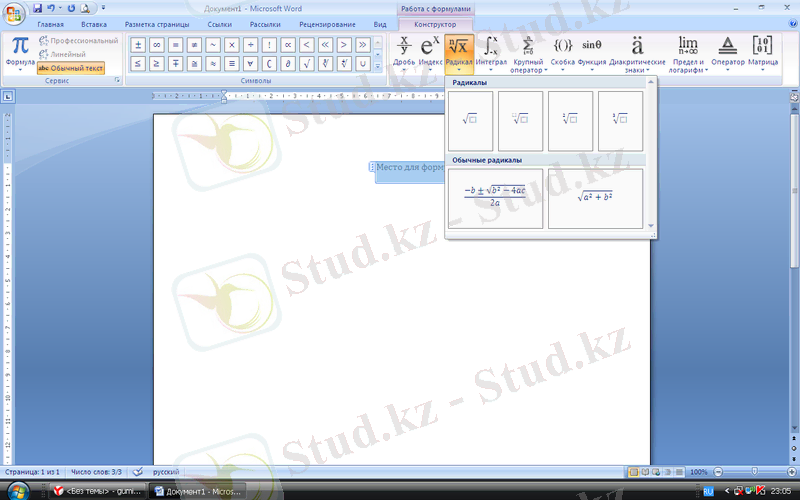Screen dimensions: 800x500
Task: Insert the almost-equal symbol
Action: [x=213, y=64]
